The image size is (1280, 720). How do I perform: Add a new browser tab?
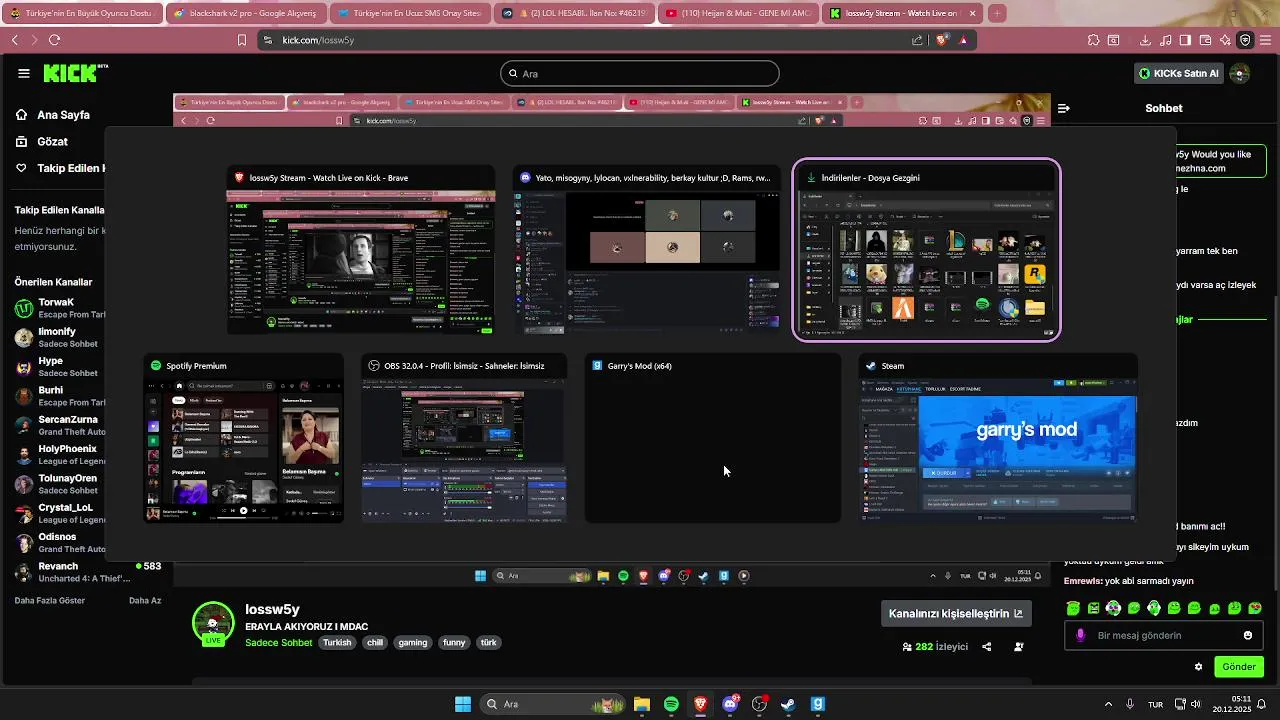997,14
